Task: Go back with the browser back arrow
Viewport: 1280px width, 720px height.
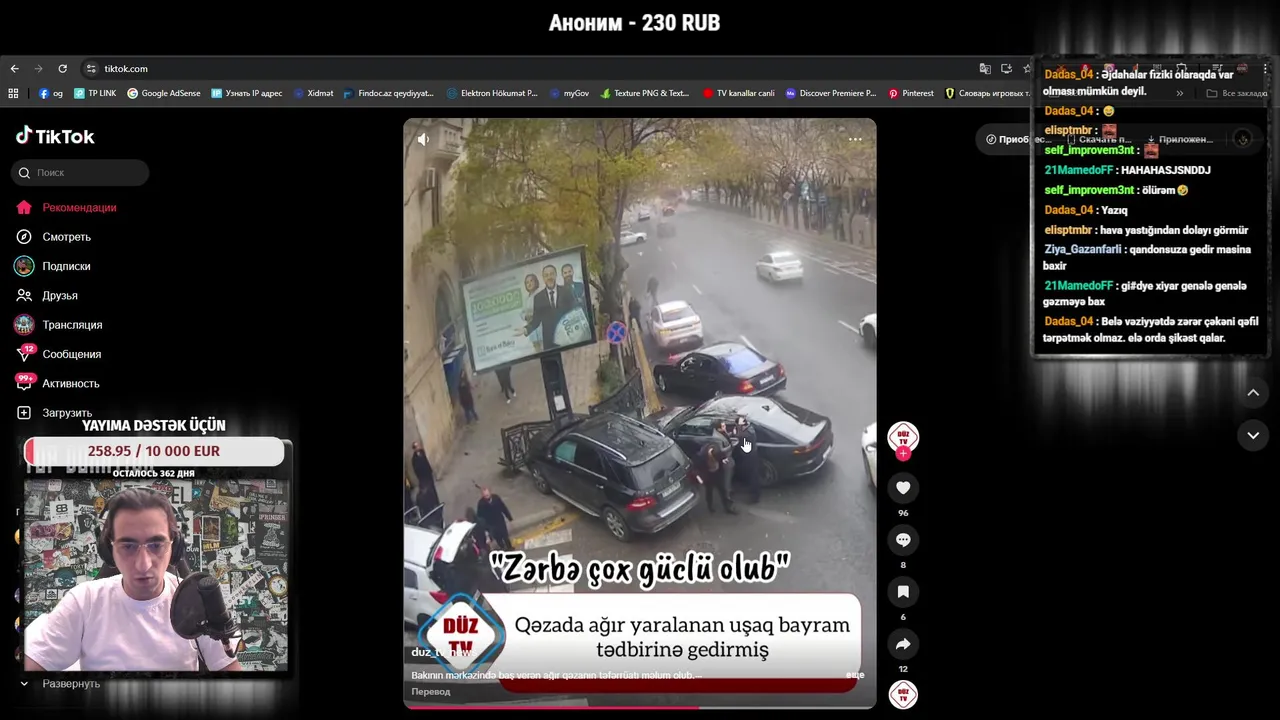Action: pyautogui.click(x=14, y=68)
